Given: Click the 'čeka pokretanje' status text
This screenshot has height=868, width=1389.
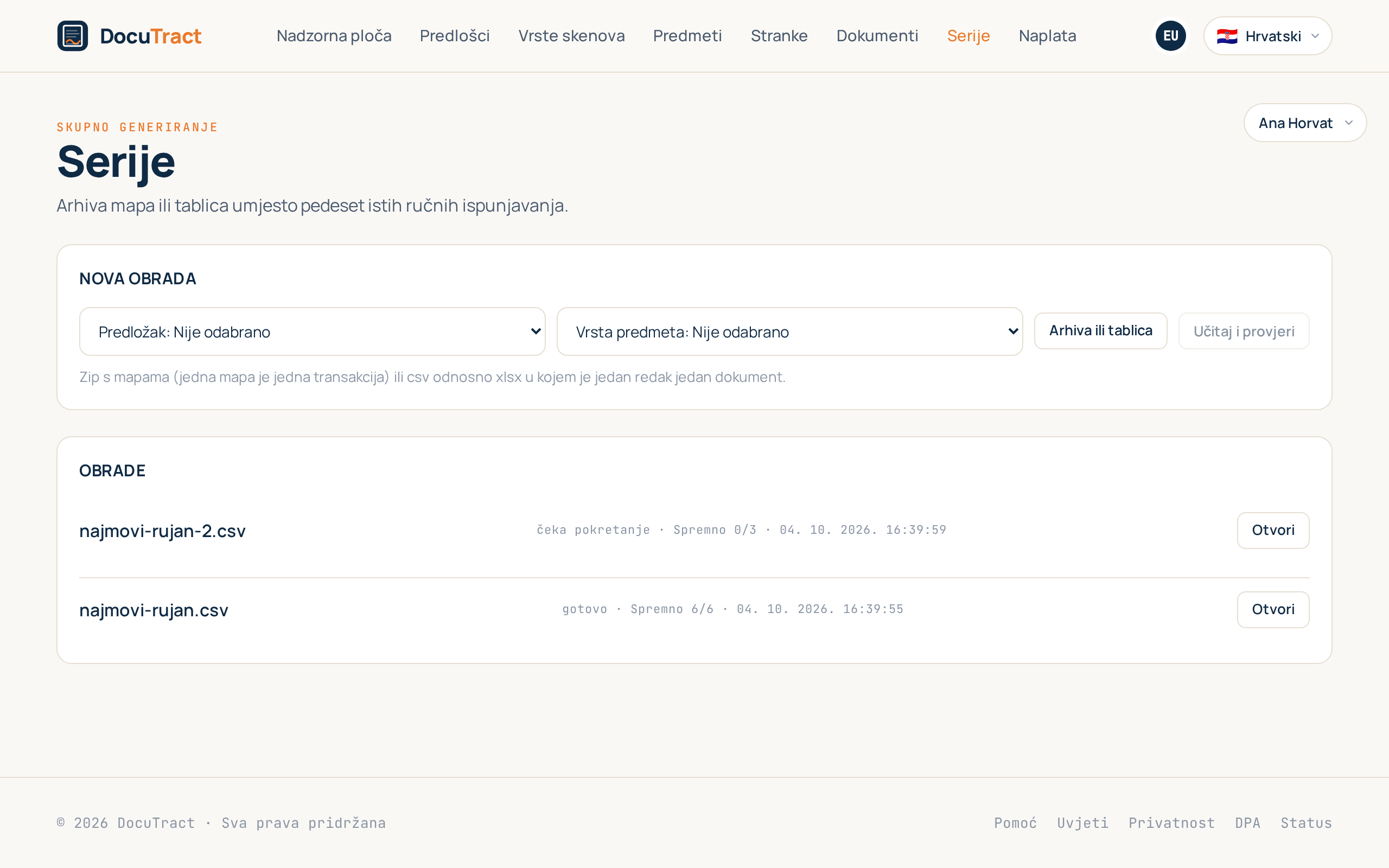Looking at the screenshot, I should pos(594,530).
